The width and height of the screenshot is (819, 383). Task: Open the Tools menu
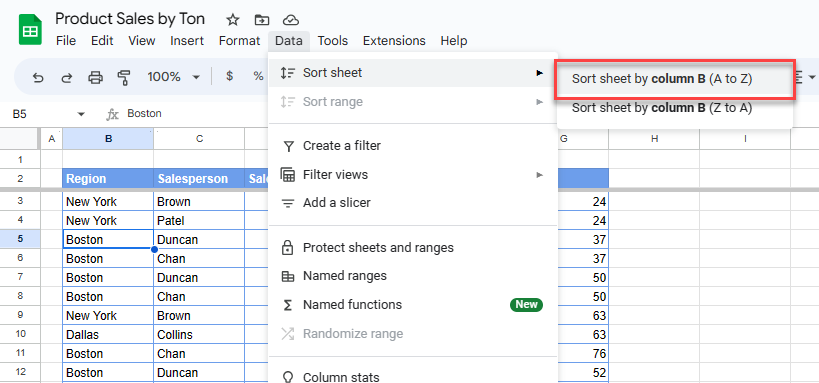pyautogui.click(x=333, y=41)
